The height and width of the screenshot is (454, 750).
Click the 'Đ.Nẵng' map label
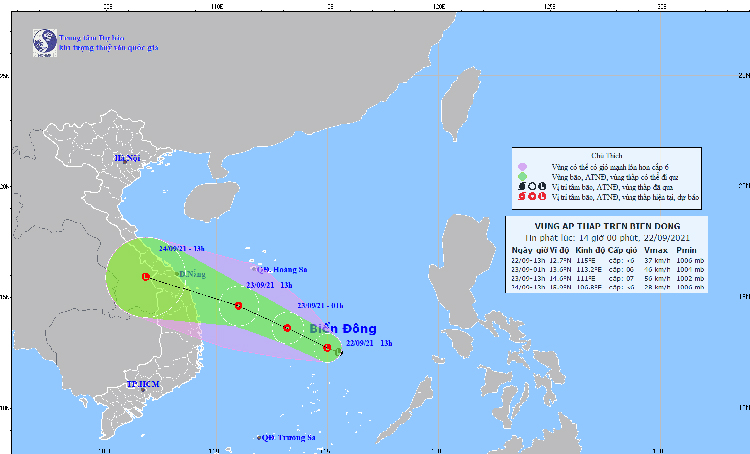[193, 274]
